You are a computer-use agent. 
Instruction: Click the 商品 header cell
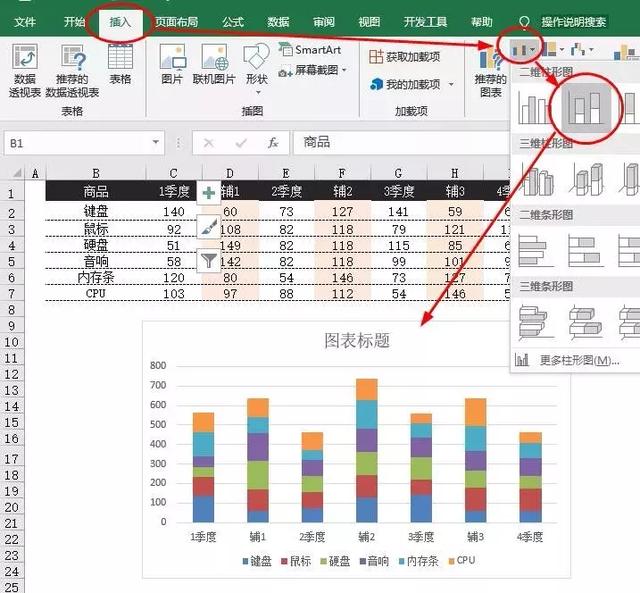click(x=96, y=191)
